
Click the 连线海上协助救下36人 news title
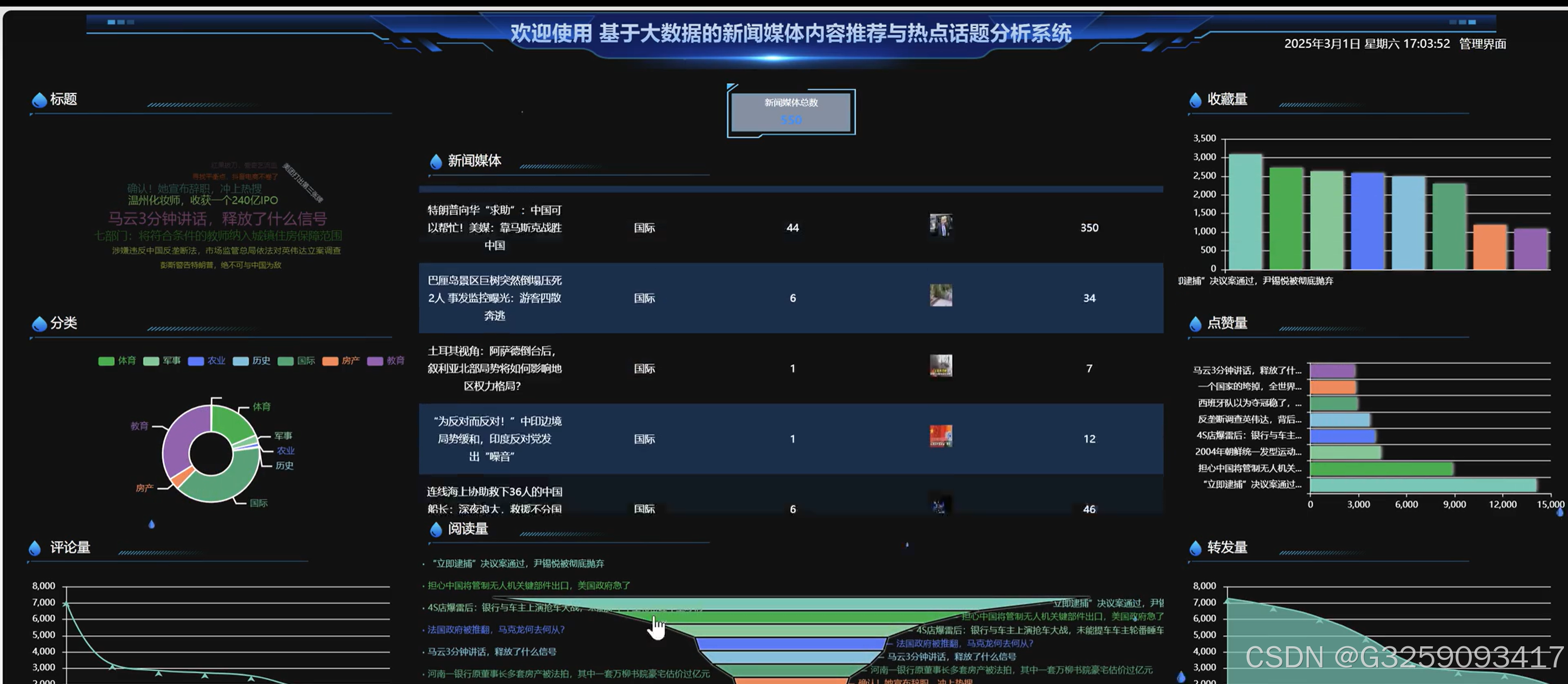[494, 500]
